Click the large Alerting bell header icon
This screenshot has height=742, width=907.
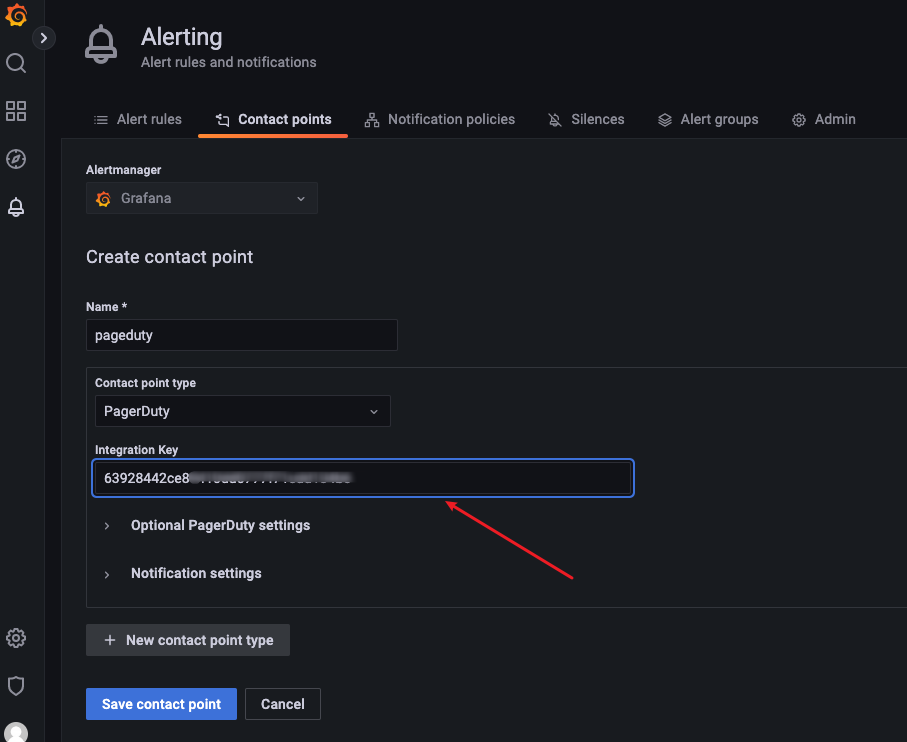(x=101, y=45)
